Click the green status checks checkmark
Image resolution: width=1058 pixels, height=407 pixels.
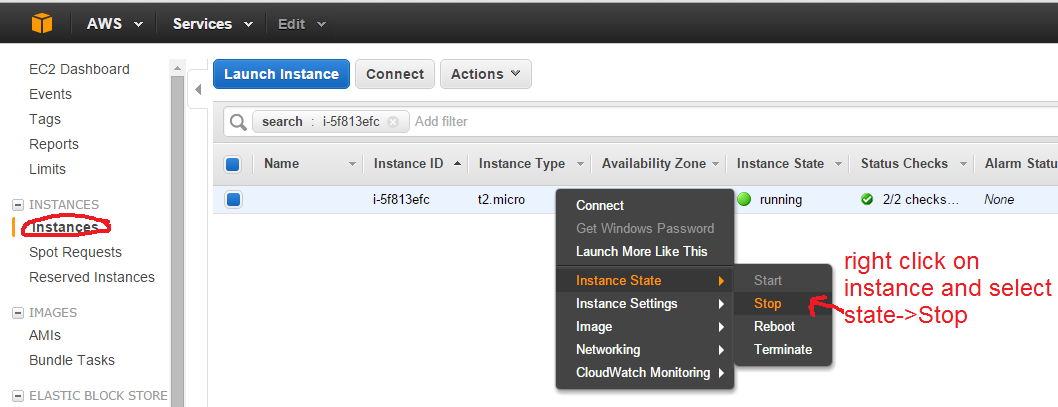point(867,199)
